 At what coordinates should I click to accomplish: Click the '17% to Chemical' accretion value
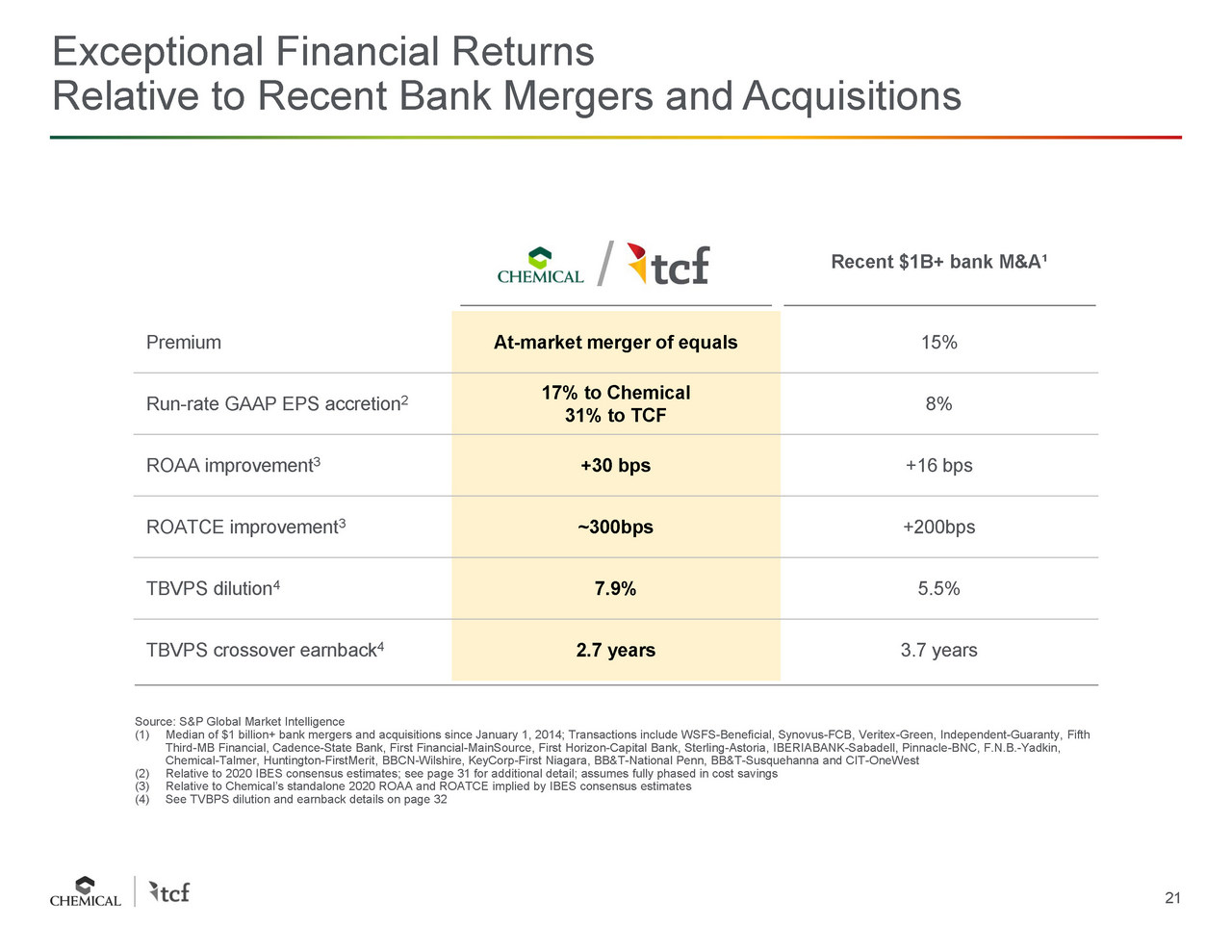click(616, 393)
